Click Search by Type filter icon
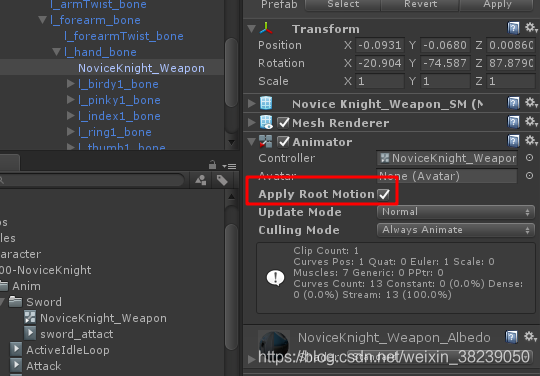 (x=201, y=180)
